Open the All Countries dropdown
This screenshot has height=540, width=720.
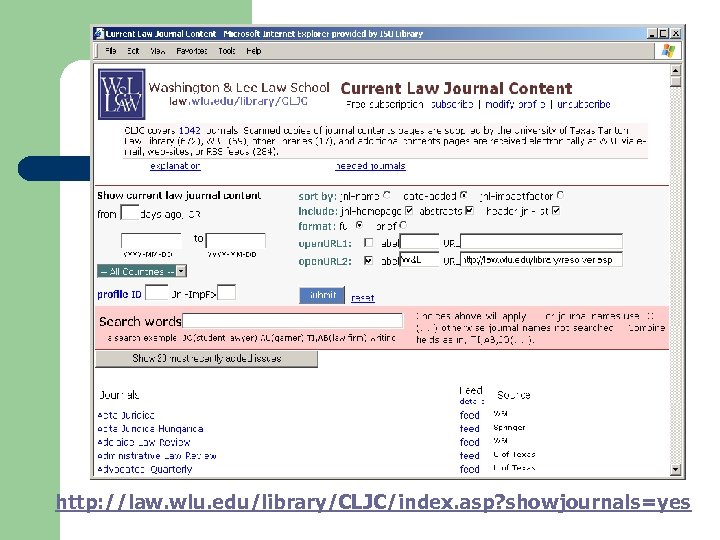pyautogui.click(x=142, y=271)
